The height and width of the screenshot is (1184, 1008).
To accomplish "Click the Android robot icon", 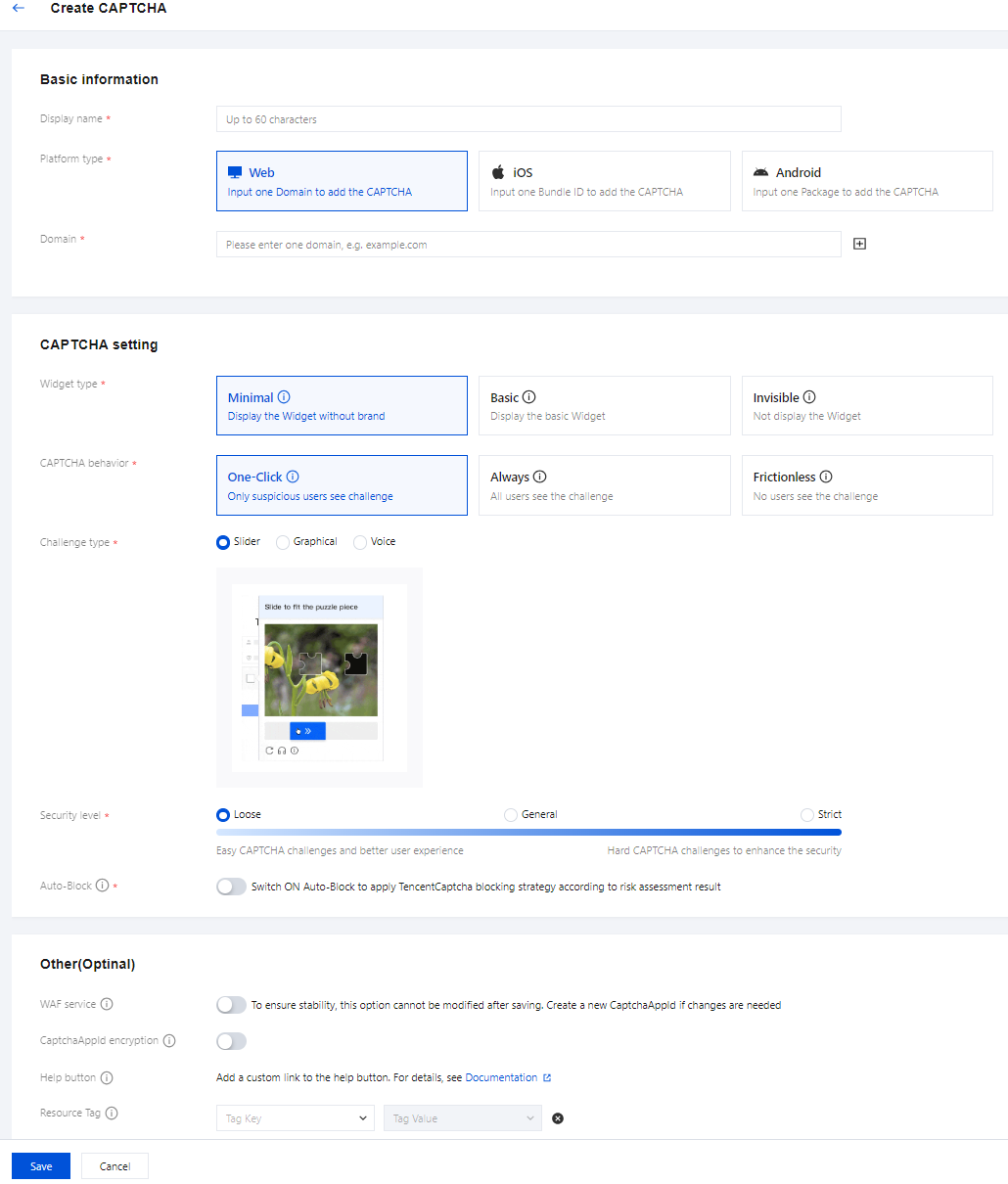I will coord(760,172).
